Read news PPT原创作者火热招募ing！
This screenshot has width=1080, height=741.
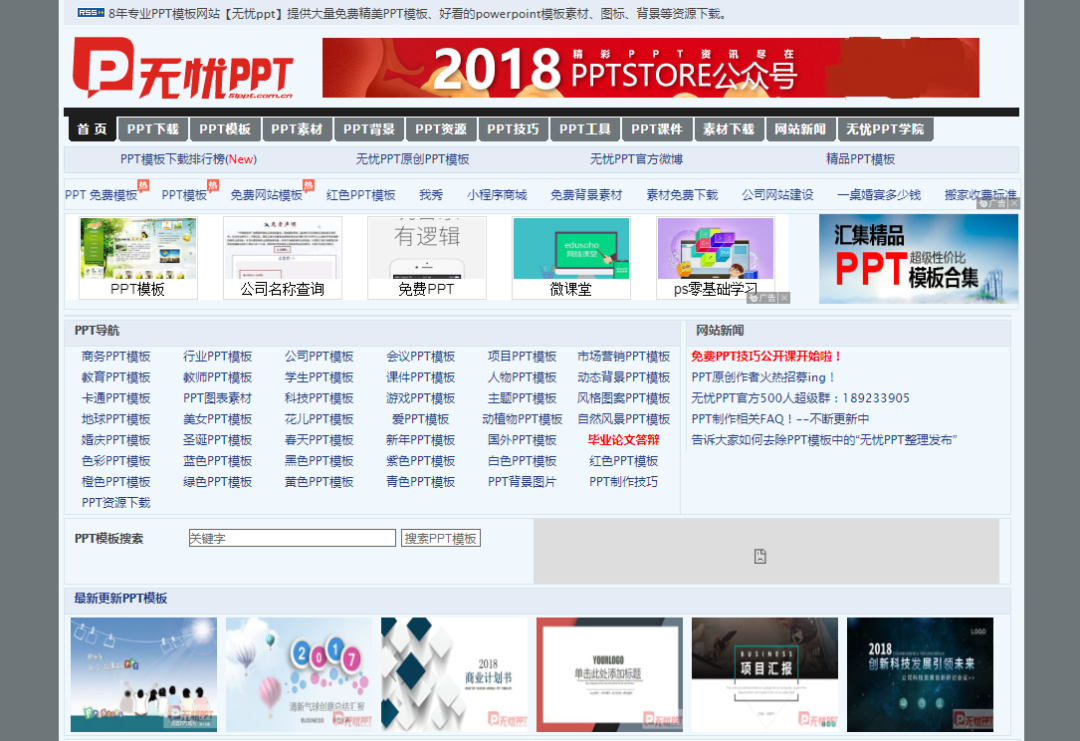[763, 377]
